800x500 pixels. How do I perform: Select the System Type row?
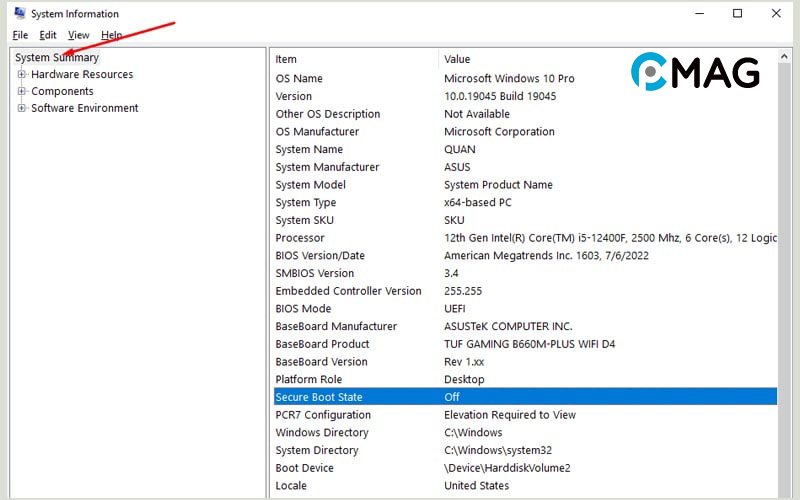point(526,203)
